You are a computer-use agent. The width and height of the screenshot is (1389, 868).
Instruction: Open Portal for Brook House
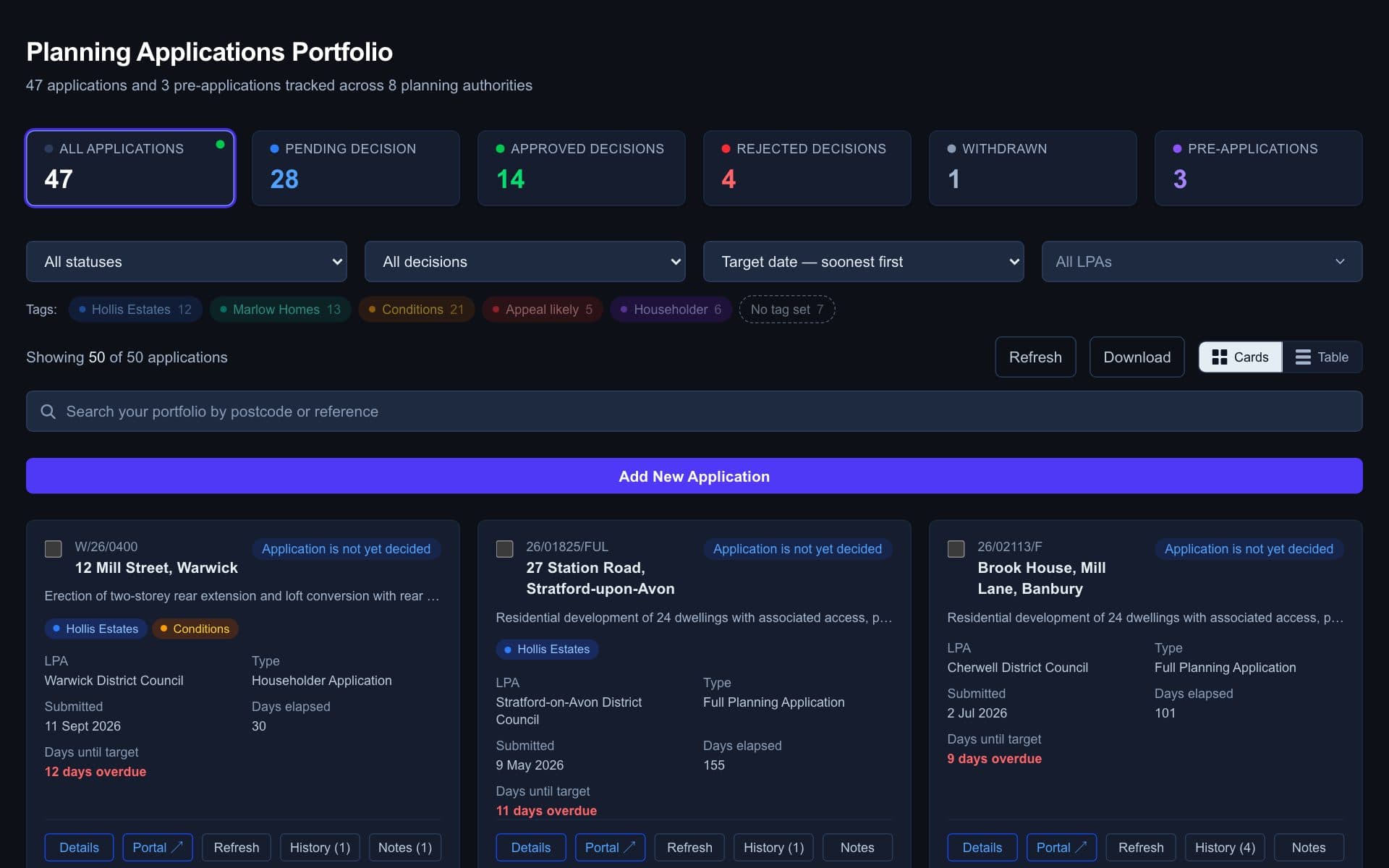(x=1061, y=848)
